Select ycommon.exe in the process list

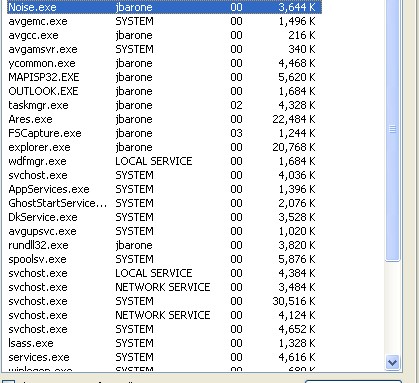164,63
